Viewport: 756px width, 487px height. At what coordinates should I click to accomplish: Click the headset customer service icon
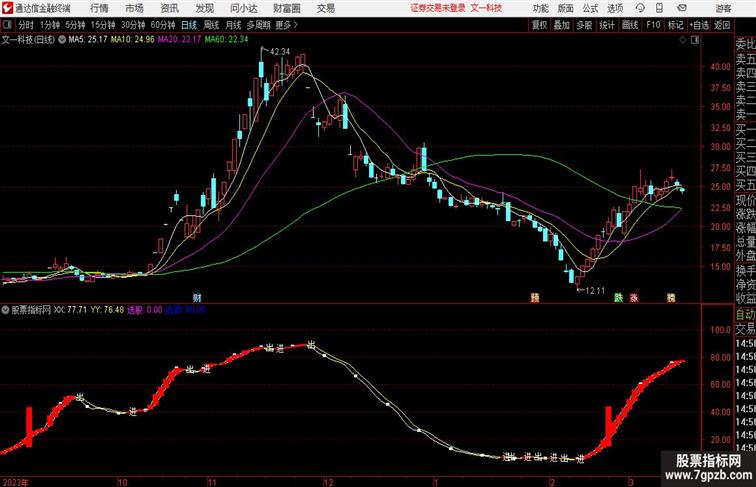pos(640,8)
